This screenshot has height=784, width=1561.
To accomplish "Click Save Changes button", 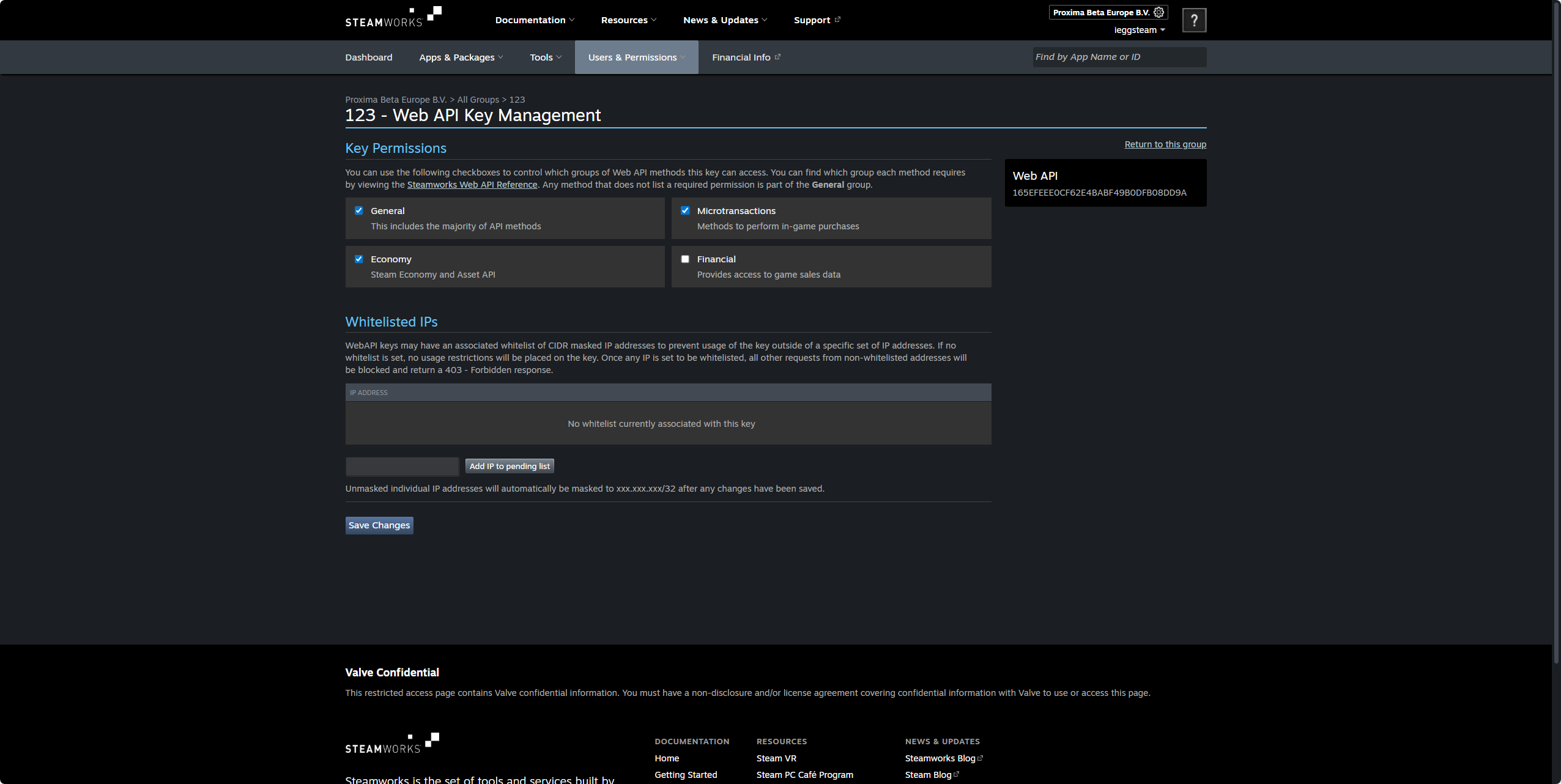I will (x=379, y=525).
